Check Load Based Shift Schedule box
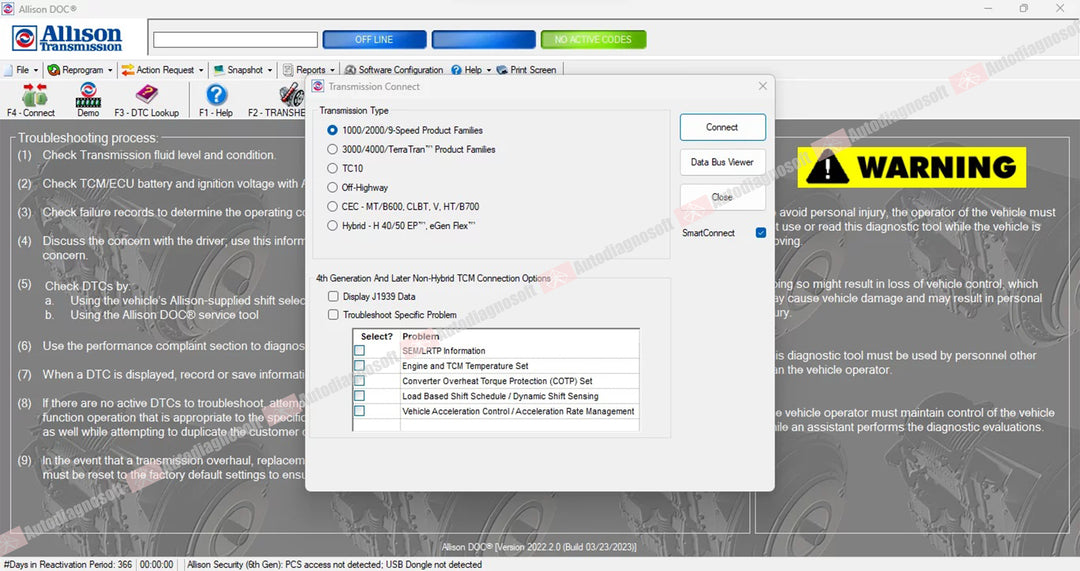The height and width of the screenshot is (571, 1080). pyautogui.click(x=360, y=396)
